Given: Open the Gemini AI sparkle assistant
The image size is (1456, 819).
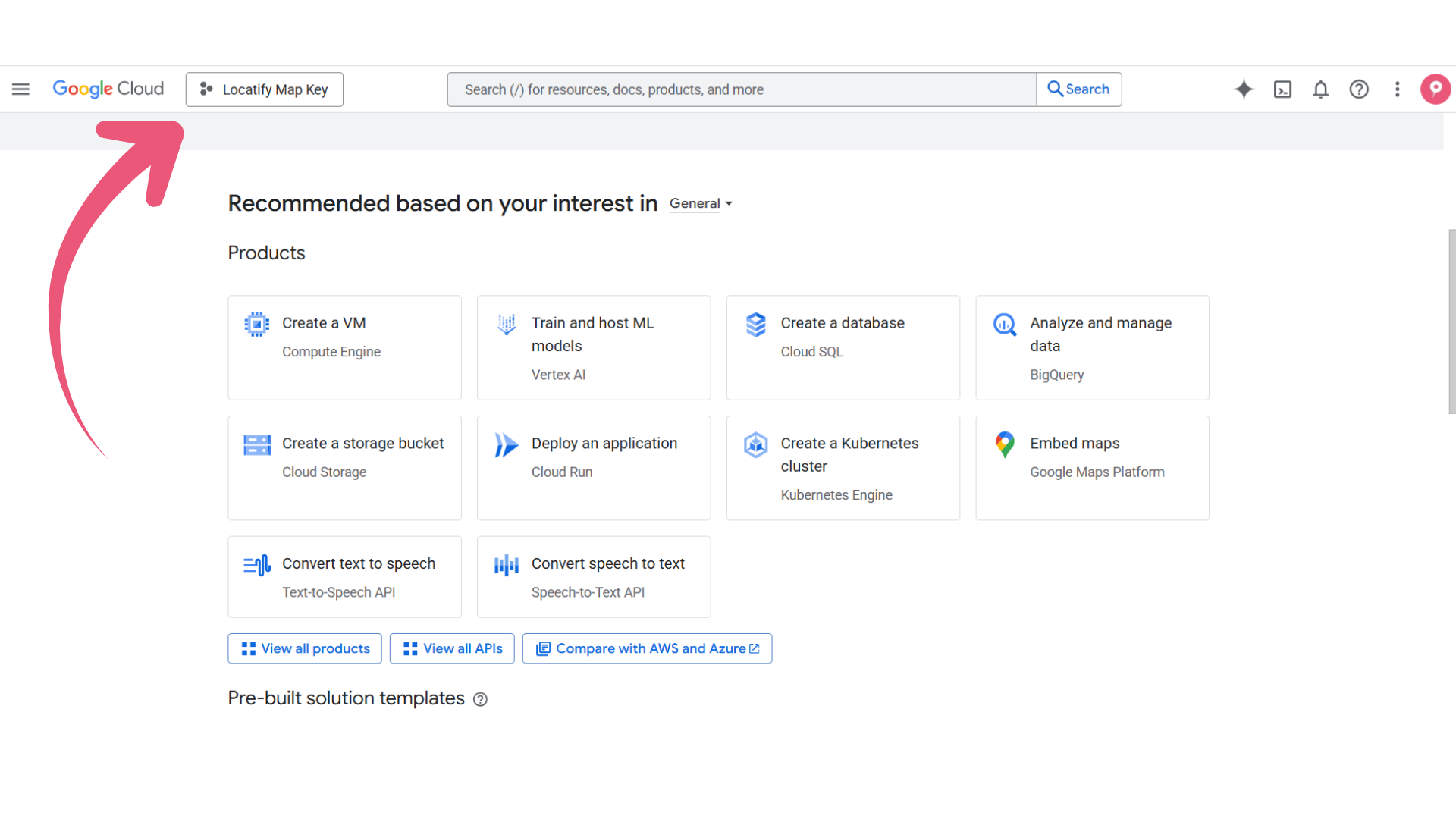Looking at the screenshot, I should click(1244, 89).
